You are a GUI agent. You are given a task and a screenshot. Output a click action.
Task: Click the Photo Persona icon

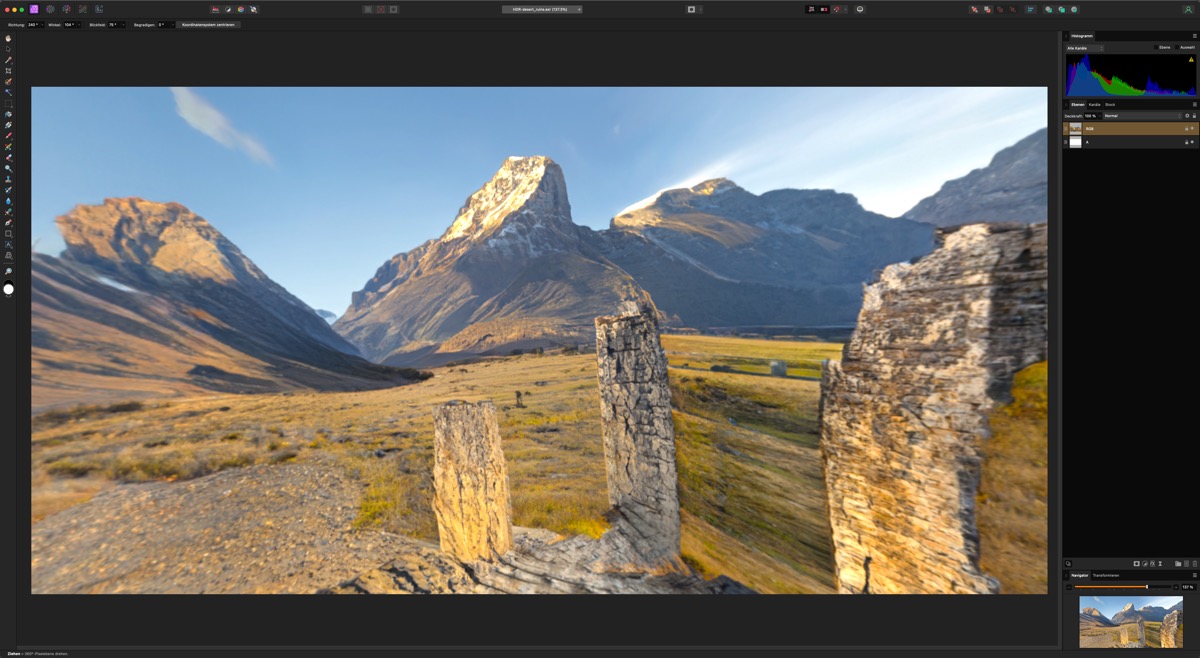33,9
